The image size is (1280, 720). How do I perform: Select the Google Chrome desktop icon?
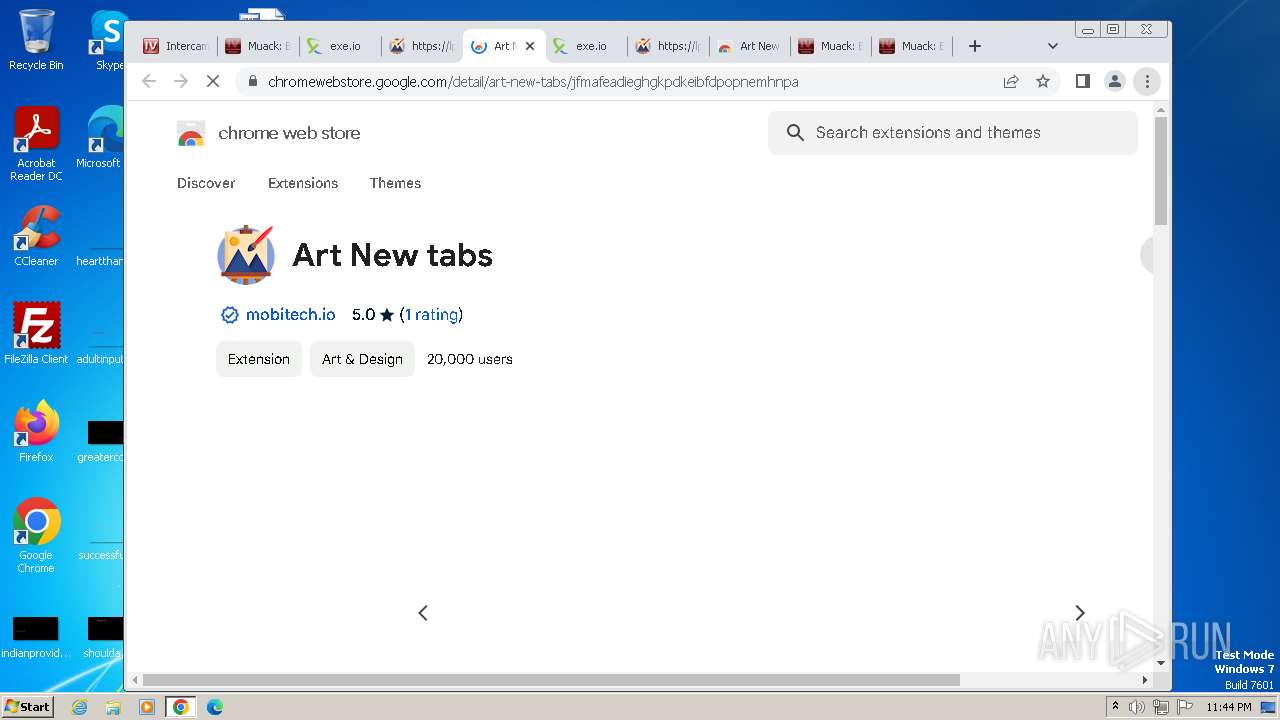pos(36,535)
